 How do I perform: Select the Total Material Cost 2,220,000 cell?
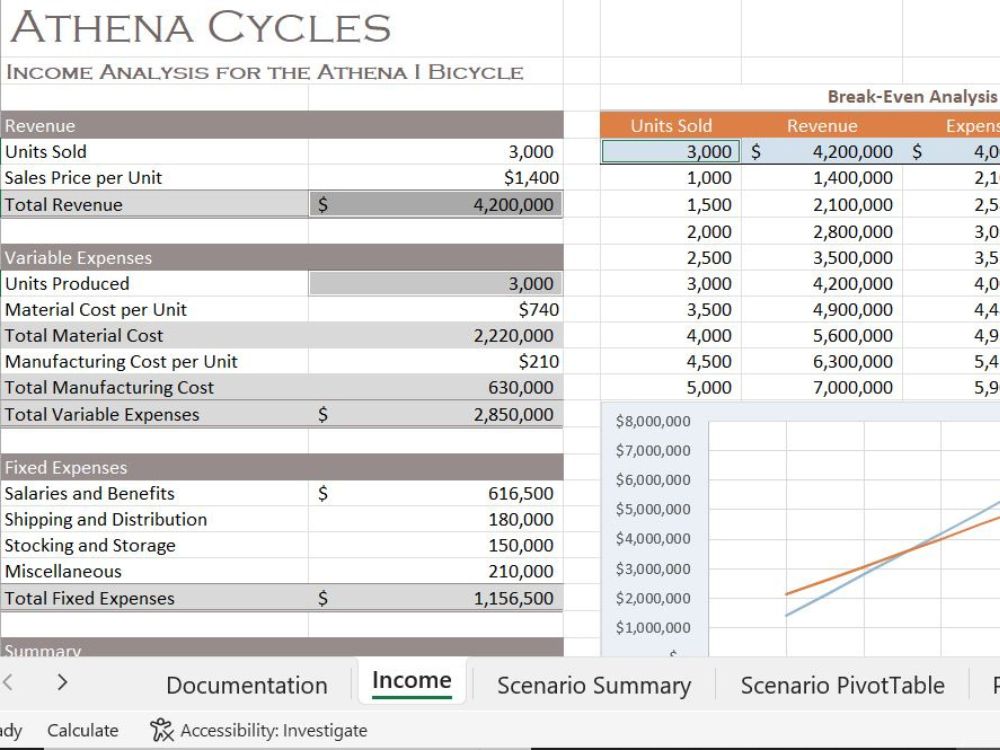tap(436, 335)
